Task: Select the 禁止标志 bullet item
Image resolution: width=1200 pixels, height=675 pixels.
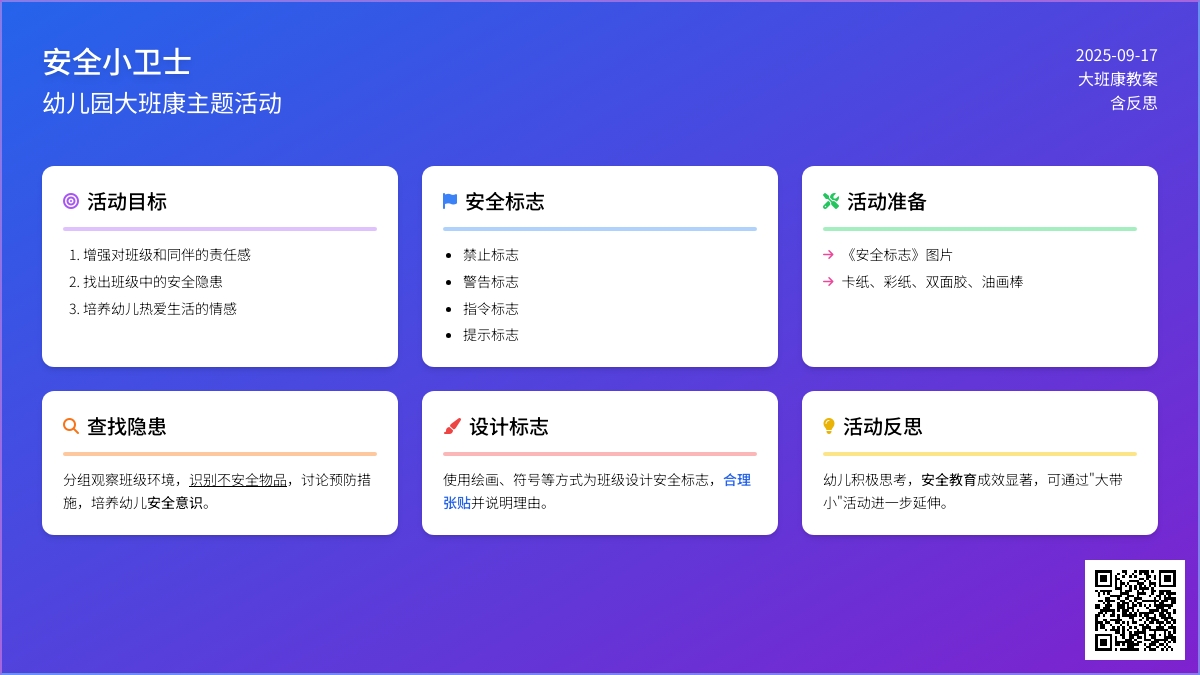Action: pyautogui.click(x=491, y=255)
